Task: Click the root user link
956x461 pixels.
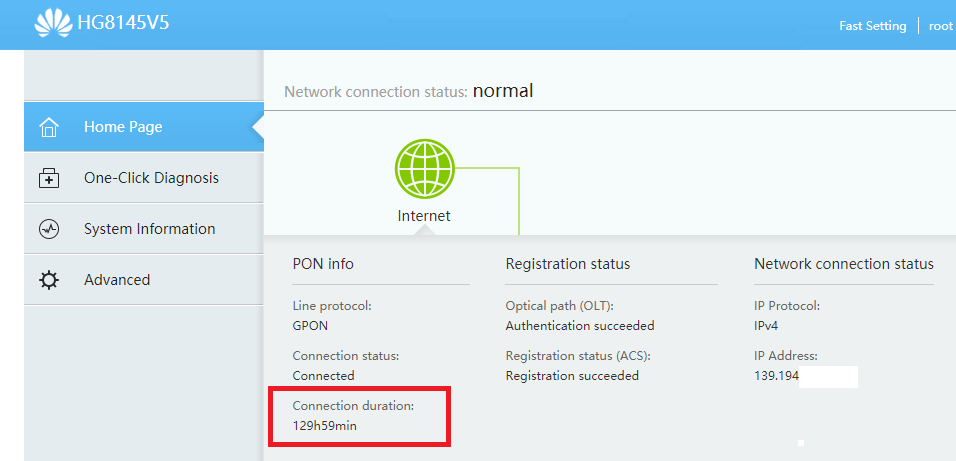Action: (x=940, y=26)
